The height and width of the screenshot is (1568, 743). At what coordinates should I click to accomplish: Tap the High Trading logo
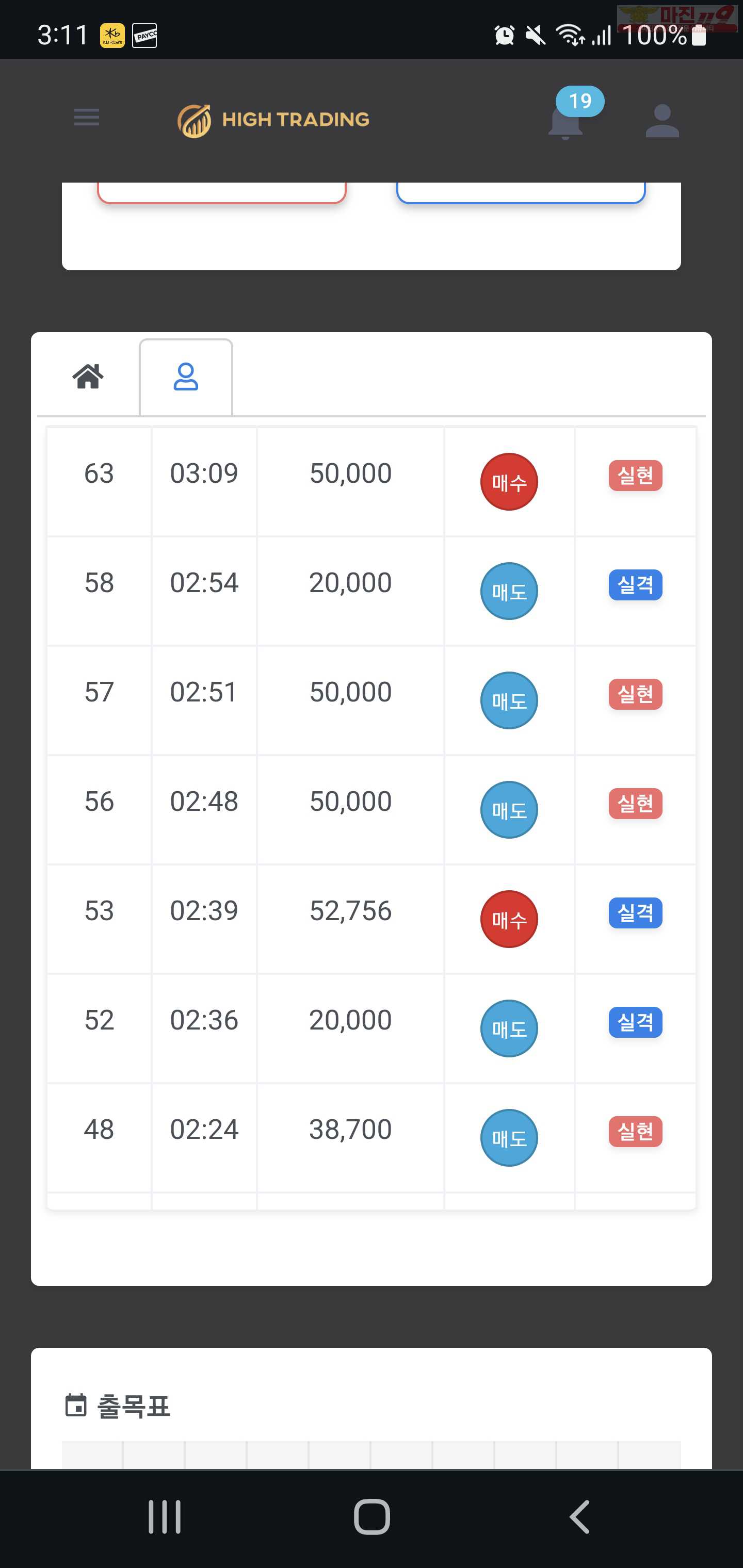(x=273, y=120)
